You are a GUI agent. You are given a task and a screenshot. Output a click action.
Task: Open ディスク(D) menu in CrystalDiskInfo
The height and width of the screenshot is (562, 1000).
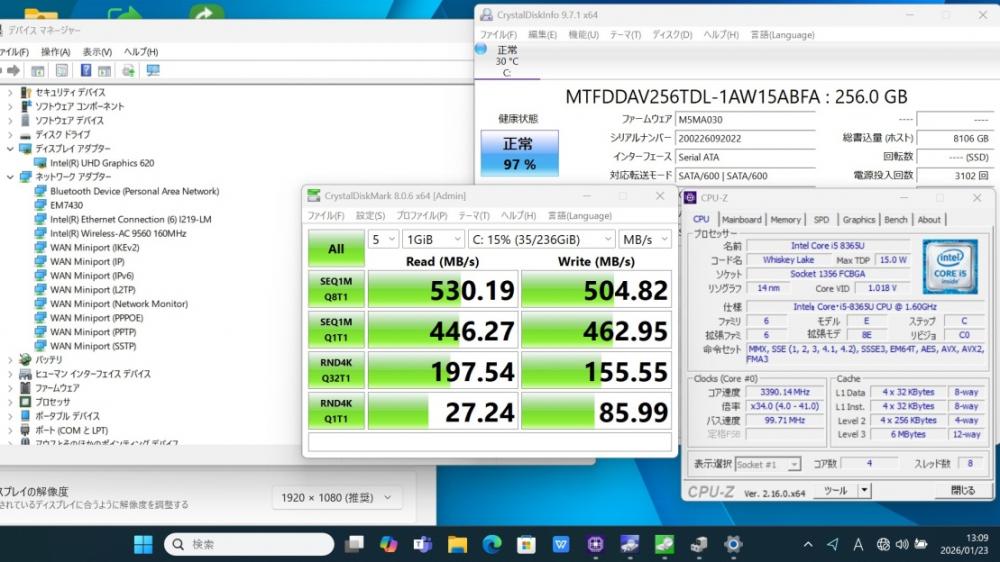click(672, 35)
